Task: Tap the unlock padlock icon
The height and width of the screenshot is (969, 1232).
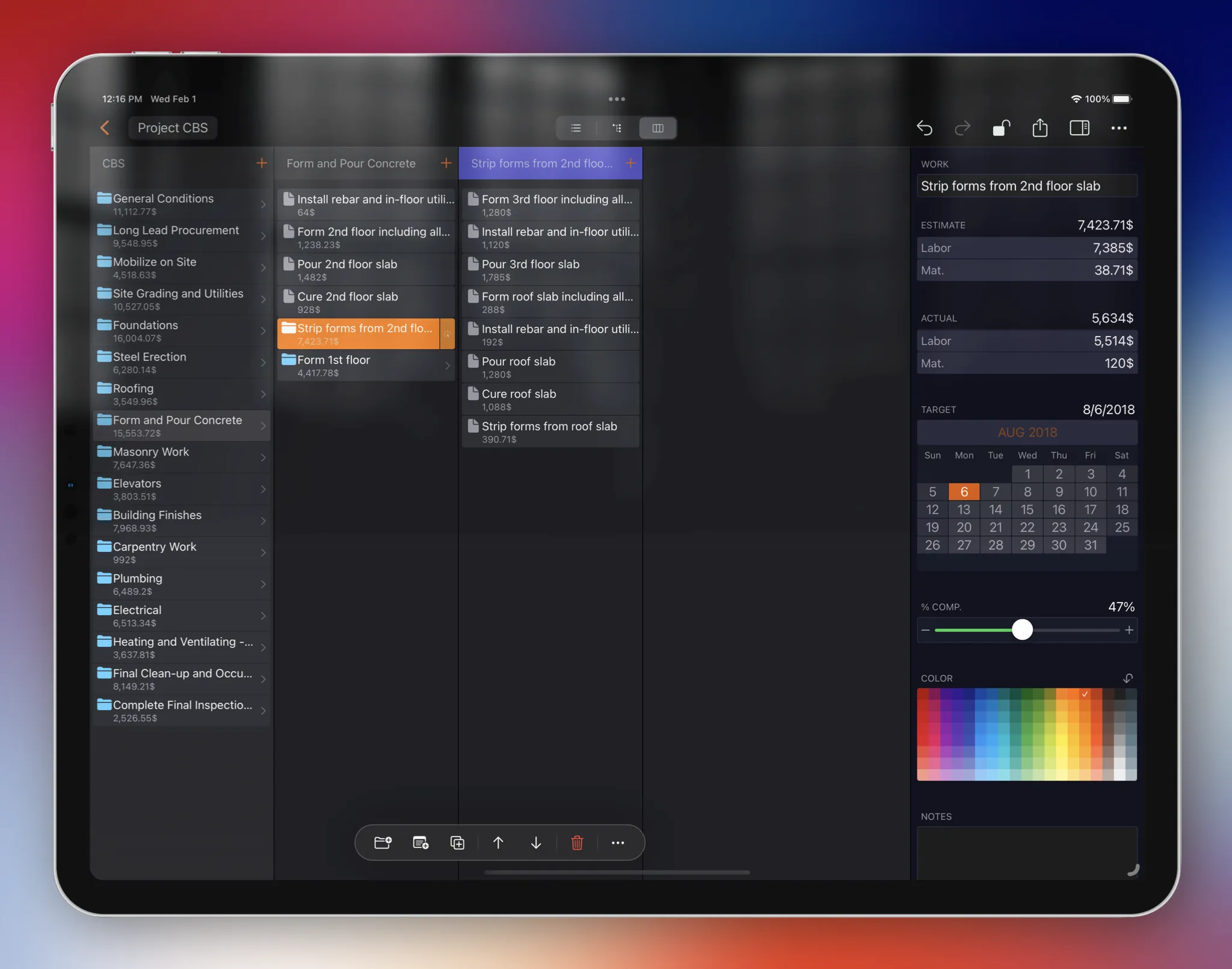Action: tap(1001, 128)
